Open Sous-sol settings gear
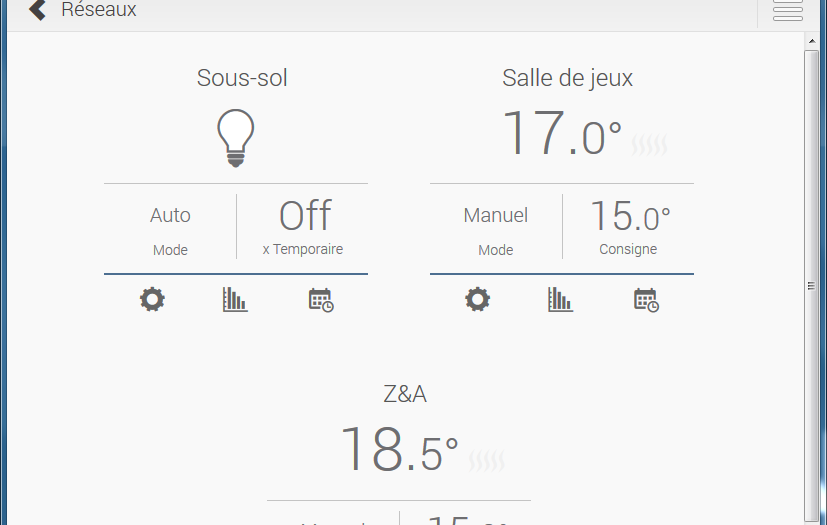Image resolution: width=827 pixels, height=525 pixels. pos(152,299)
